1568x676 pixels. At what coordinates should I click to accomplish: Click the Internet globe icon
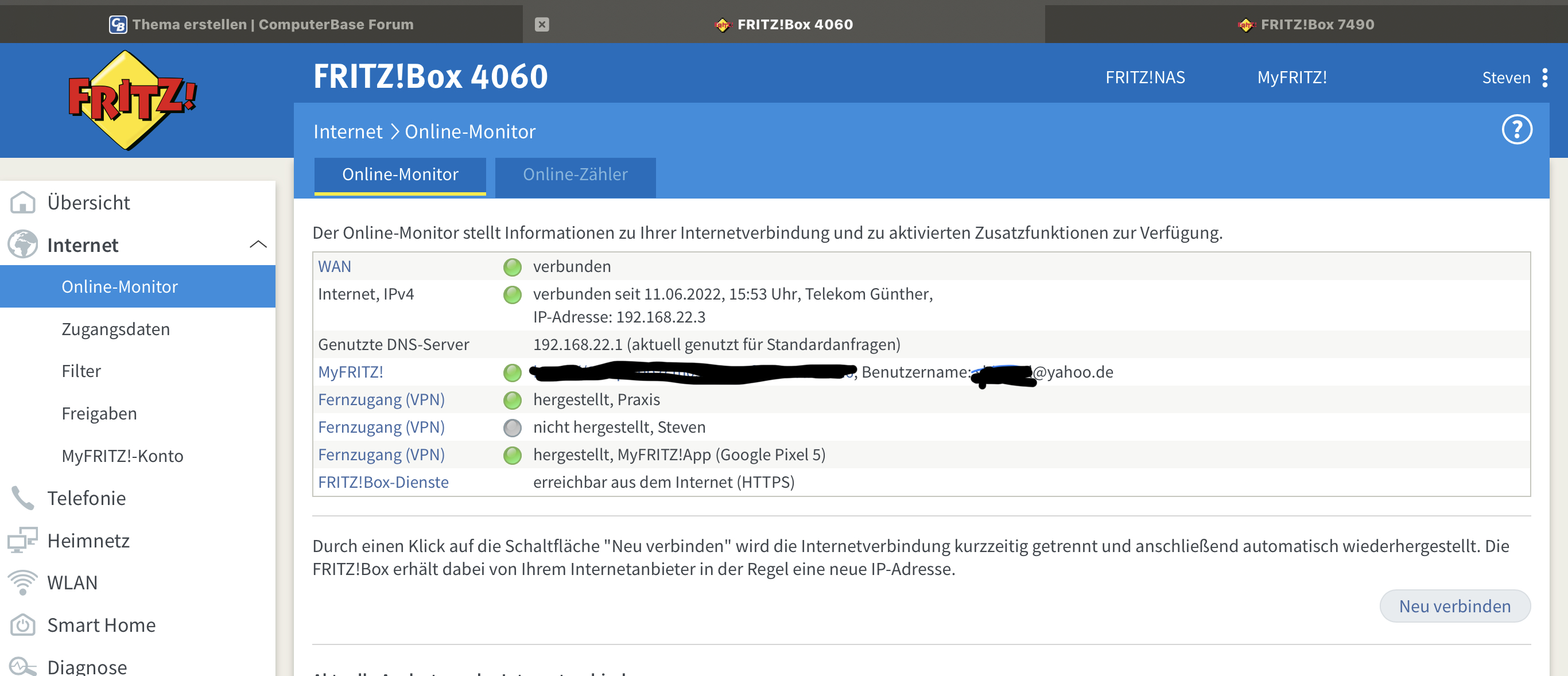point(23,244)
